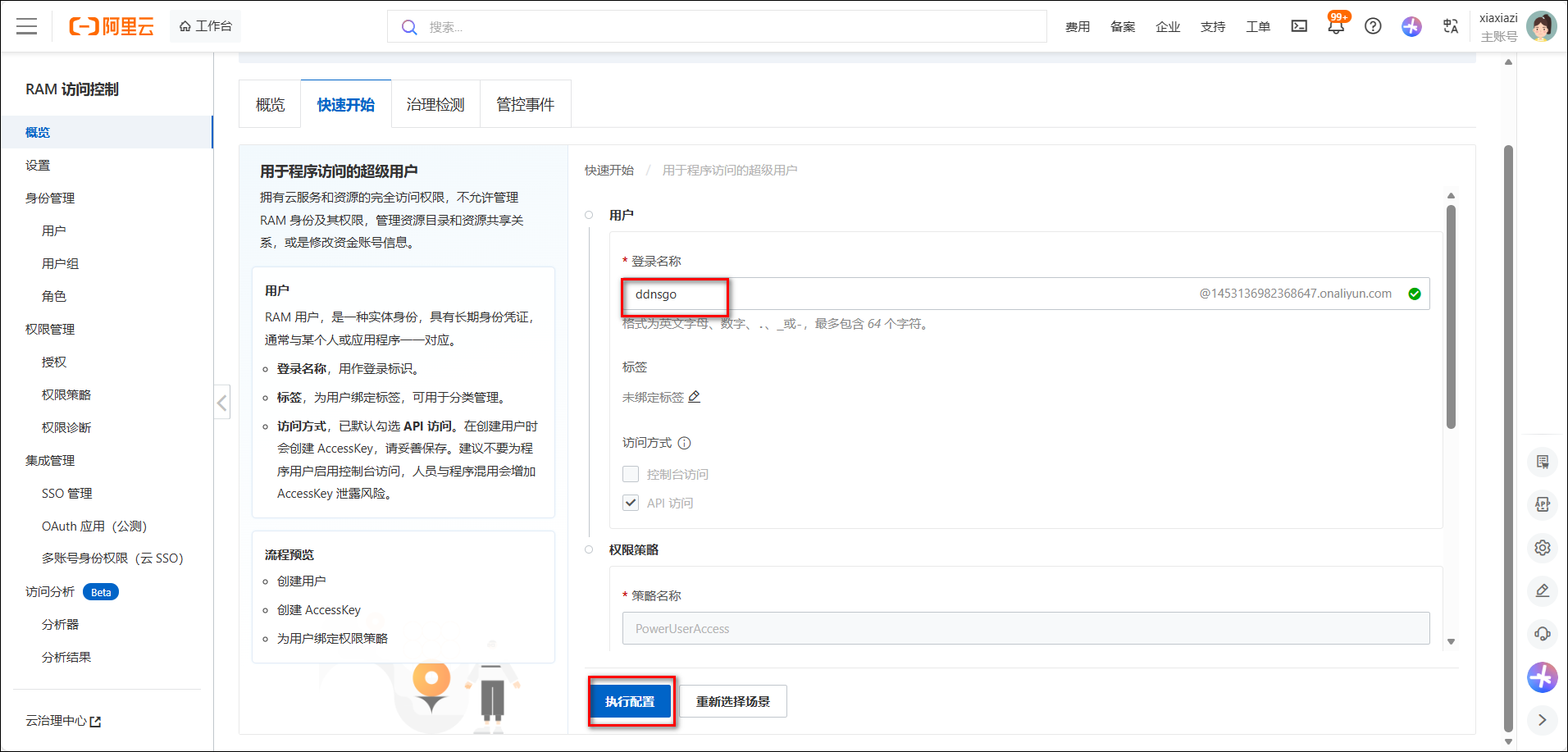Click the blue execute configuration button

tap(630, 701)
